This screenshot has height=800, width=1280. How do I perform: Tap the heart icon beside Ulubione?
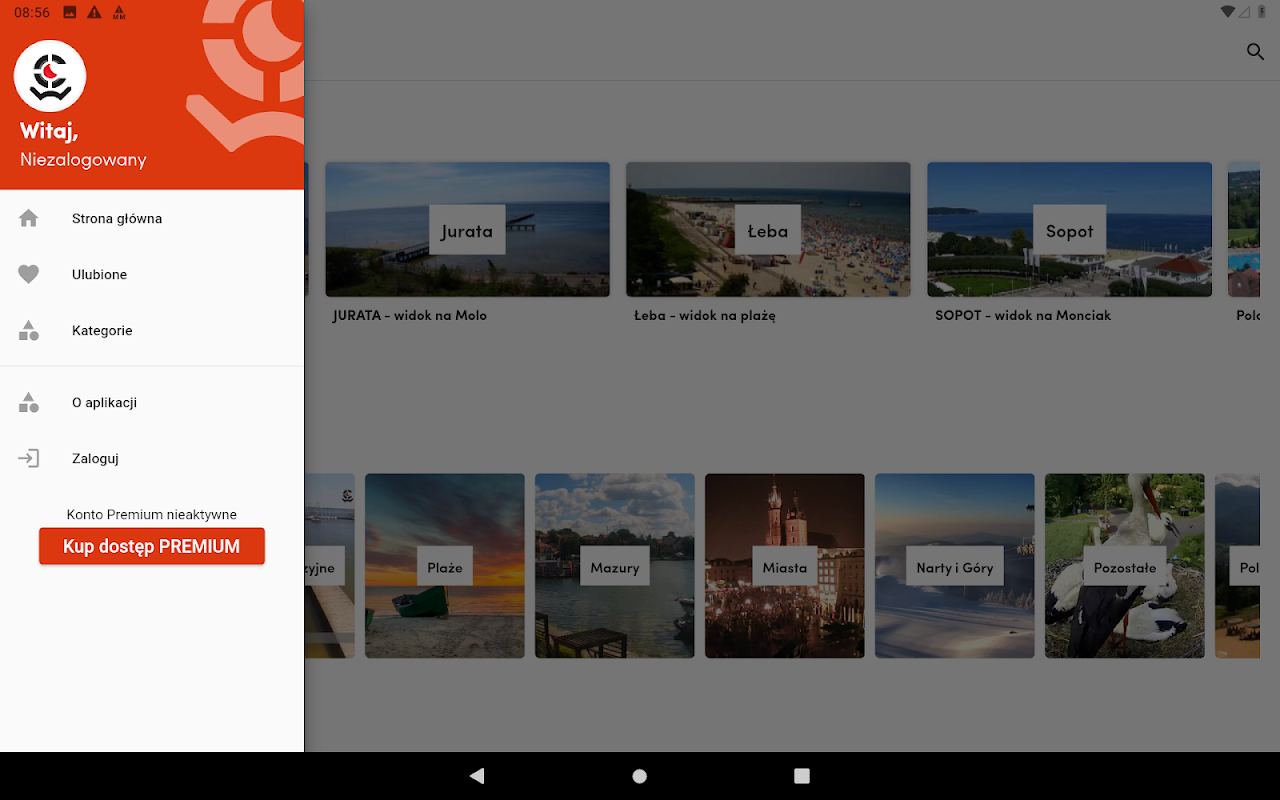(28, 274)
